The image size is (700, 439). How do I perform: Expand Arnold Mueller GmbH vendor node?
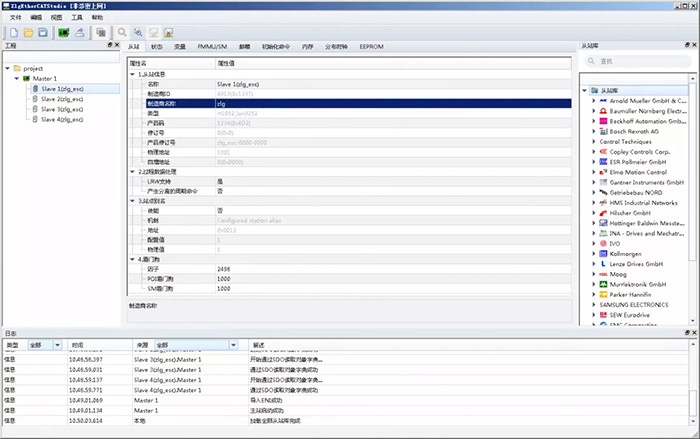(594, 100)
